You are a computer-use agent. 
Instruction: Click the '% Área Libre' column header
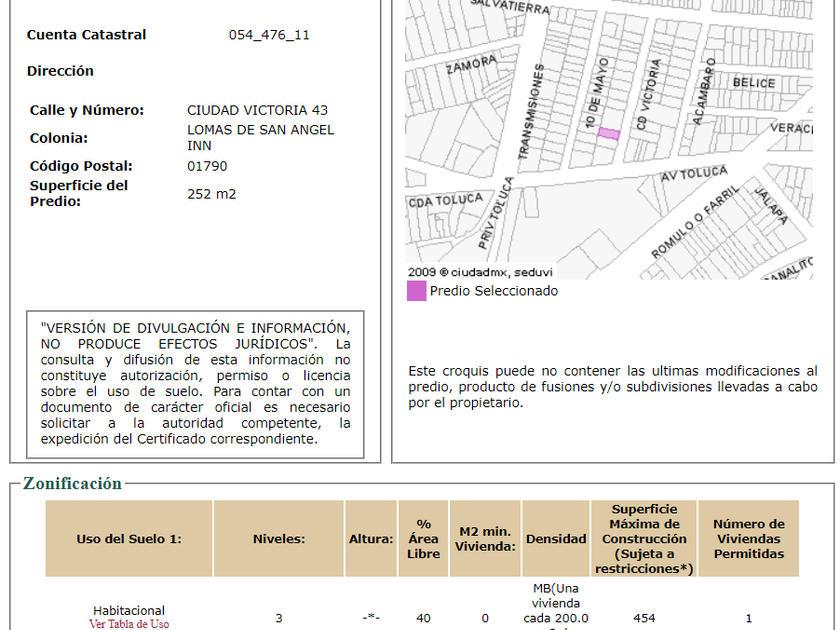point(423,539)
